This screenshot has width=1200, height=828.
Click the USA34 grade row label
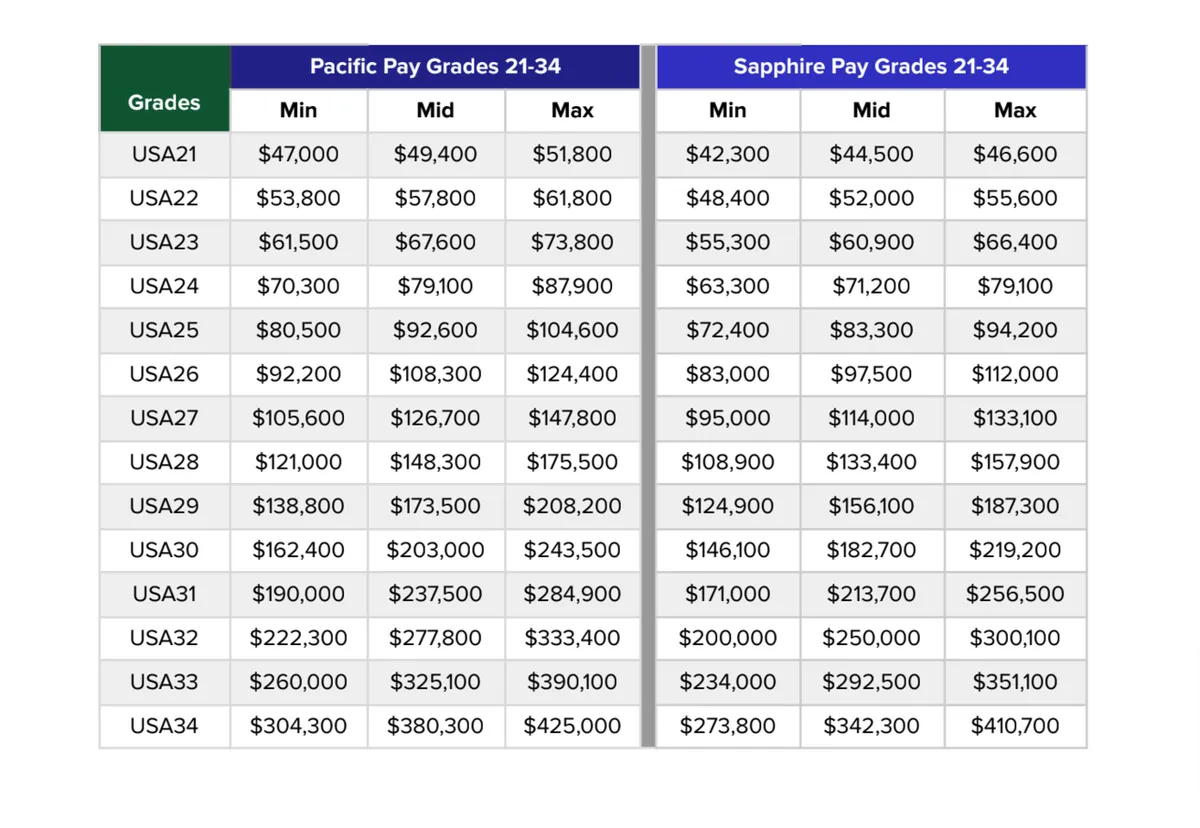point(164,726)
